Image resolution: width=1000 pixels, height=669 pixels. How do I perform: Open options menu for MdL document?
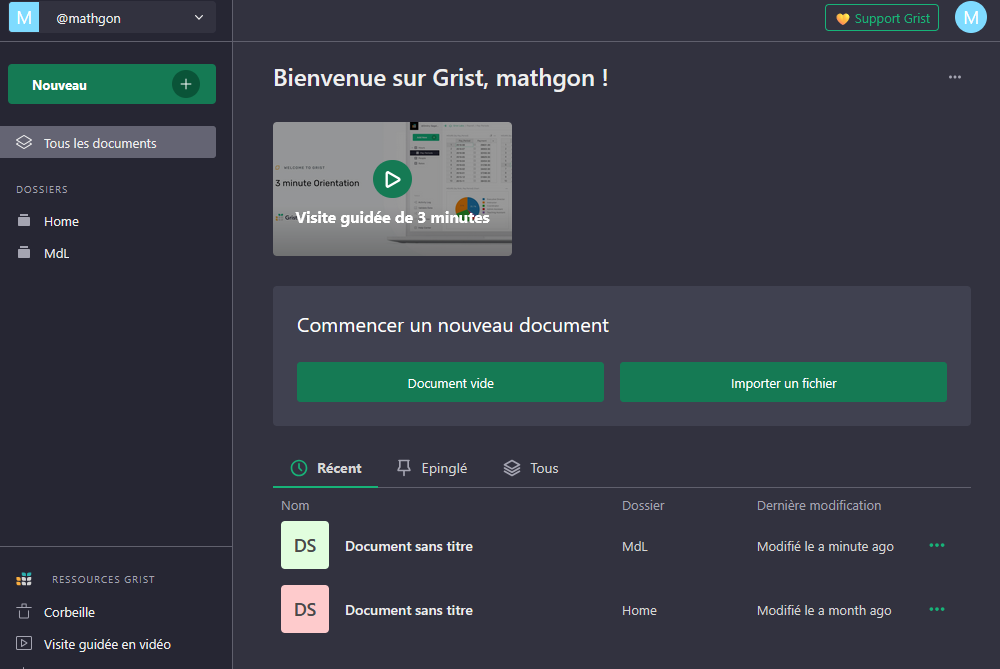pyautogui.click(x=937, y=546)
